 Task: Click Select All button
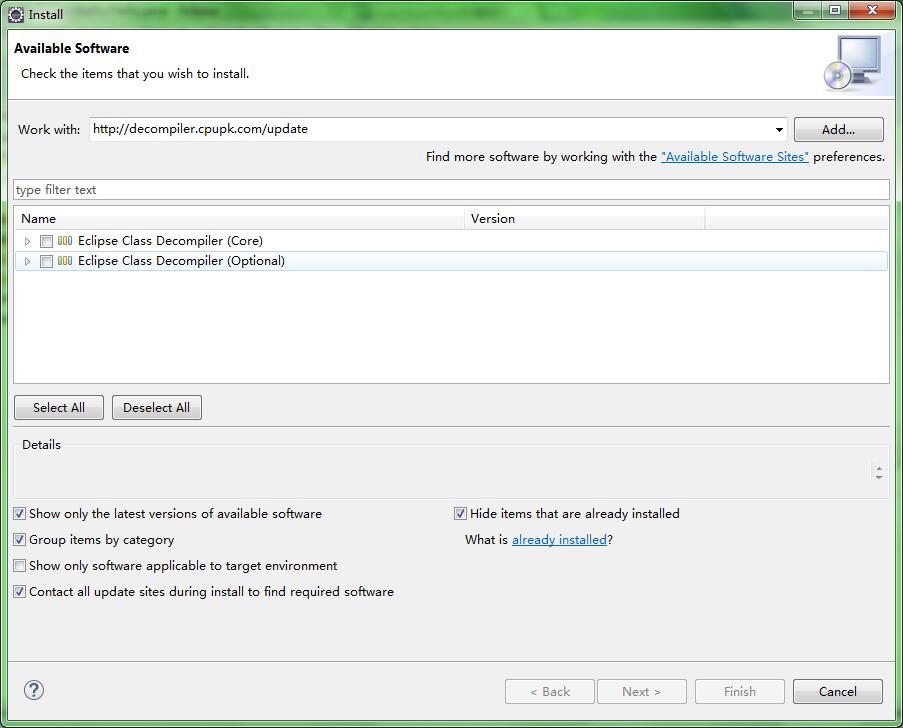pos(59,408)
